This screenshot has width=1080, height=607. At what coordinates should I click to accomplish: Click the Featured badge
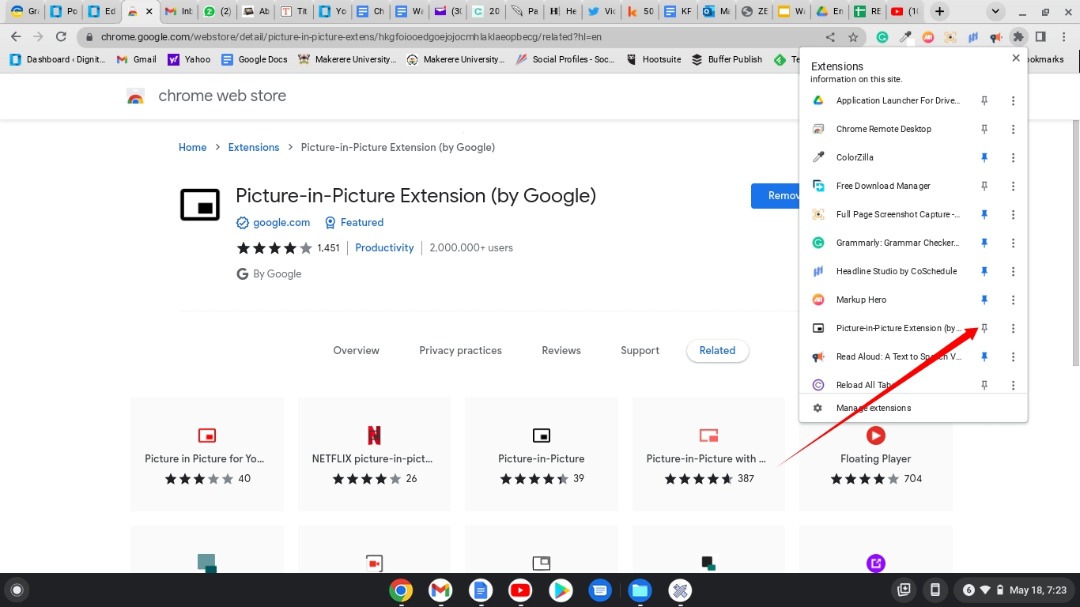pyautogui.click(x=354, y=222)
